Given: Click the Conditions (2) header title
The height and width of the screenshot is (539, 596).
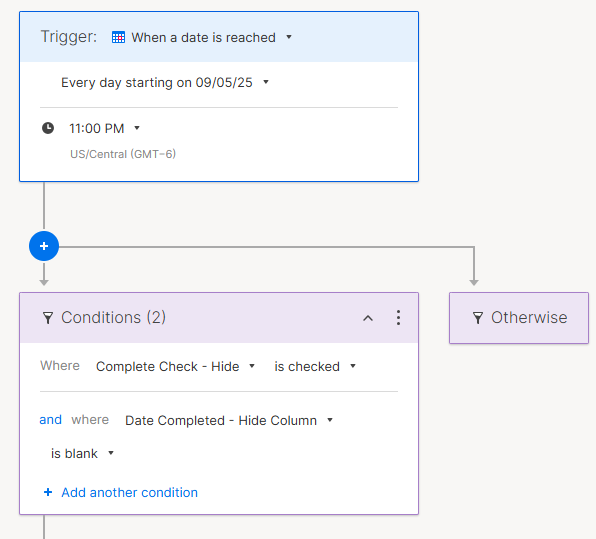Looking at the screenshot, I should 113,317.
